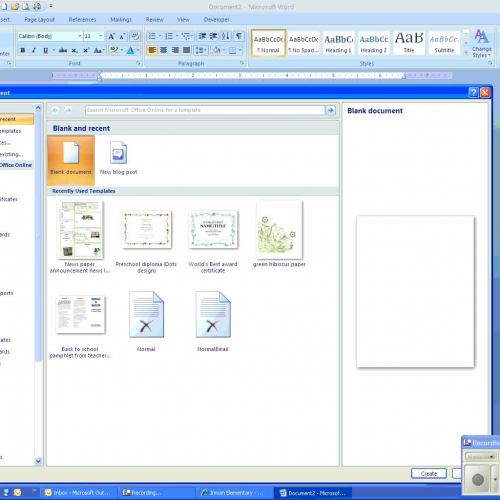Open the Menu dropdown in Recording window

click(x=480, y=457)
